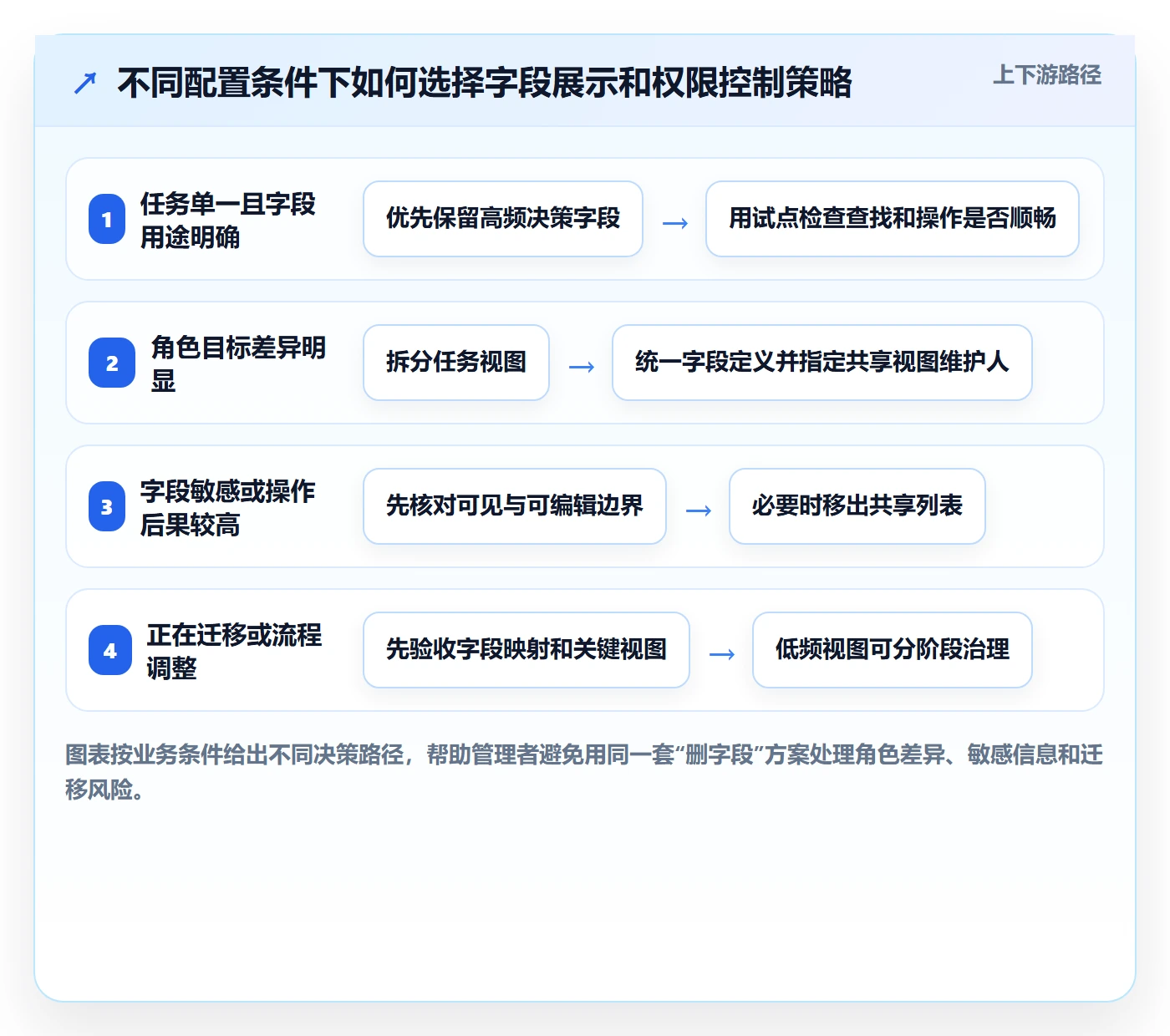
Task: Select condition 正在迁移或流程调整
Action: tap(234, 651)
